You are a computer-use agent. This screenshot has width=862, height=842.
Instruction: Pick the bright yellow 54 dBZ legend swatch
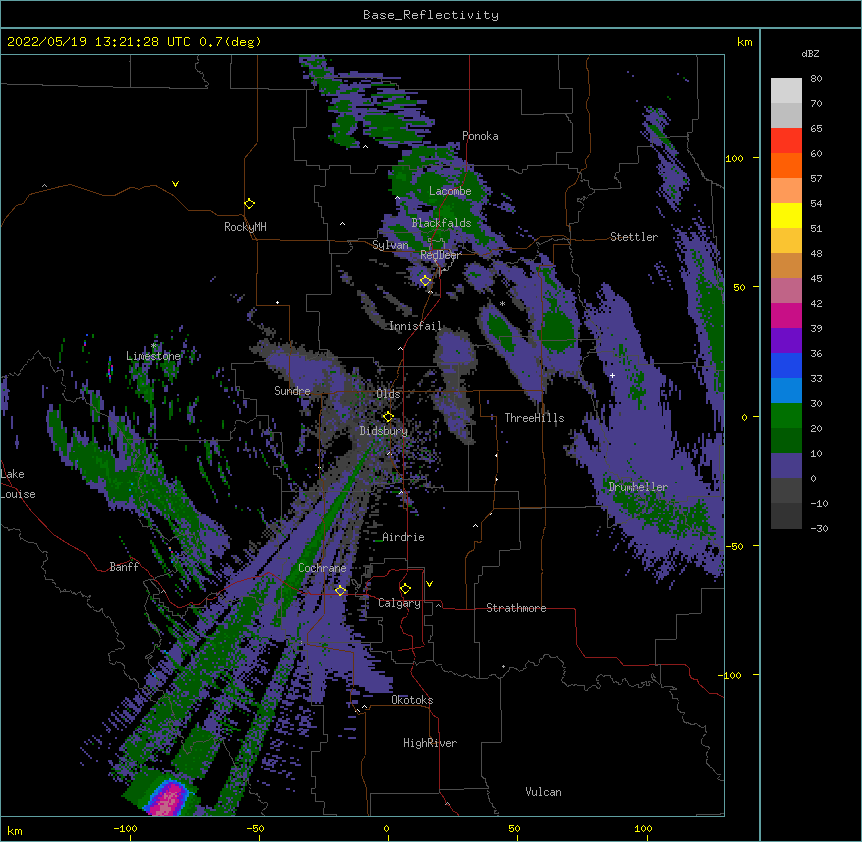point(786,215)
